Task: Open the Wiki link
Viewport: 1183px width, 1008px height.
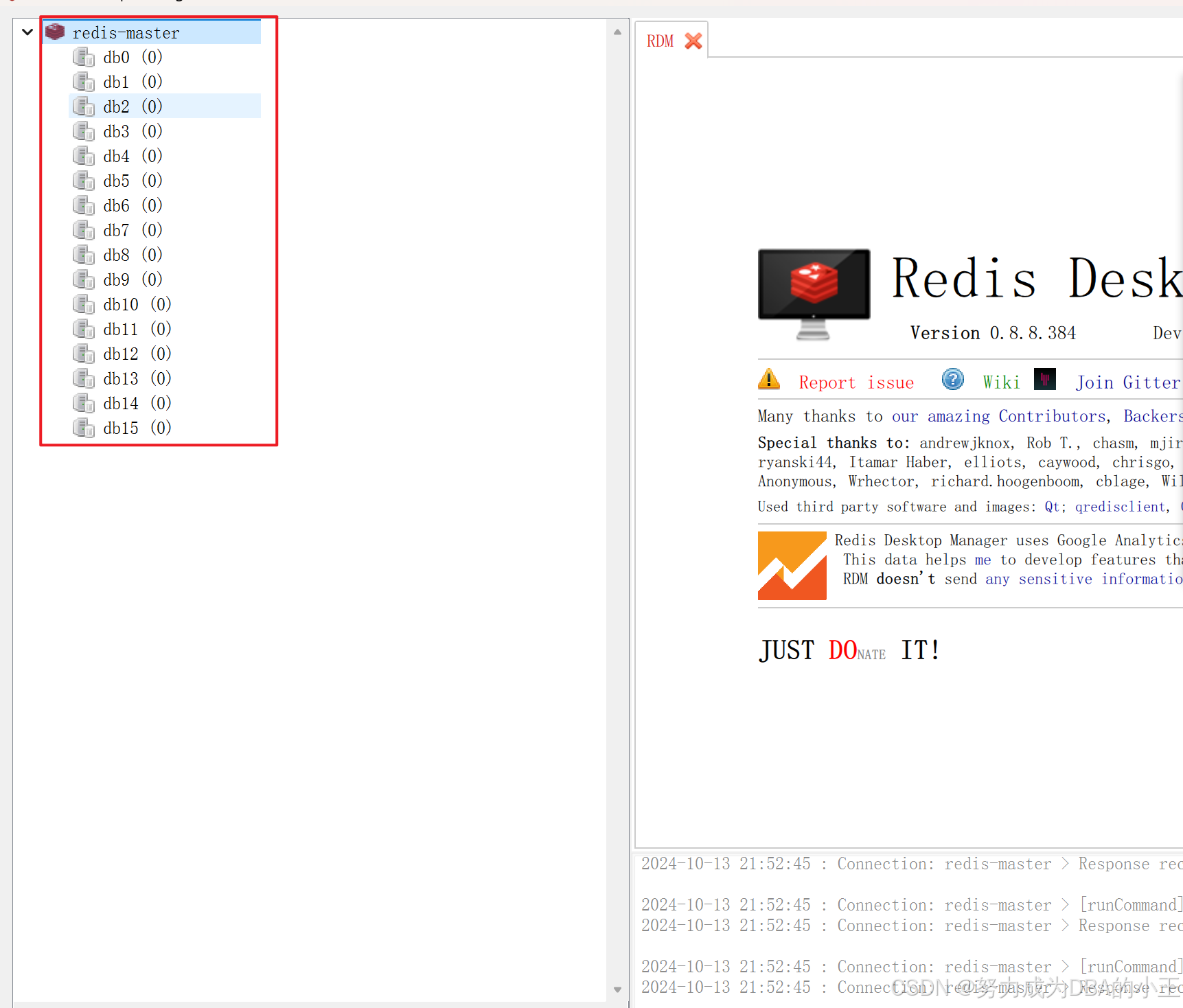Action: [x=1001, y=382]
